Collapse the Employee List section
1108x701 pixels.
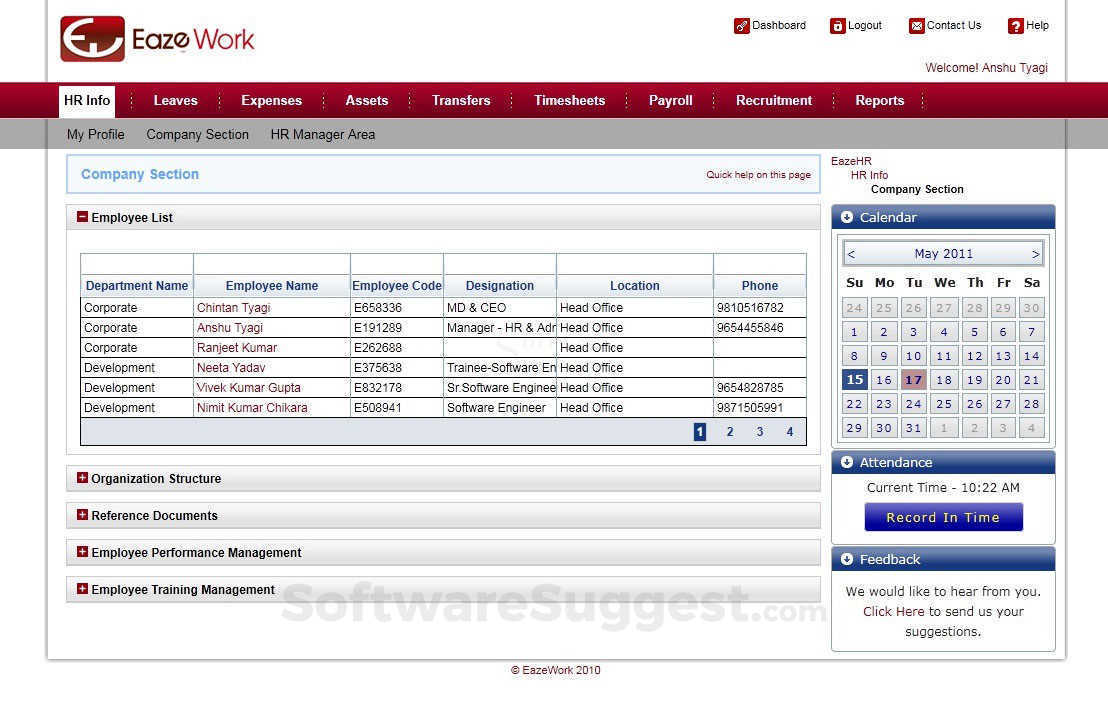click(83, 217)
